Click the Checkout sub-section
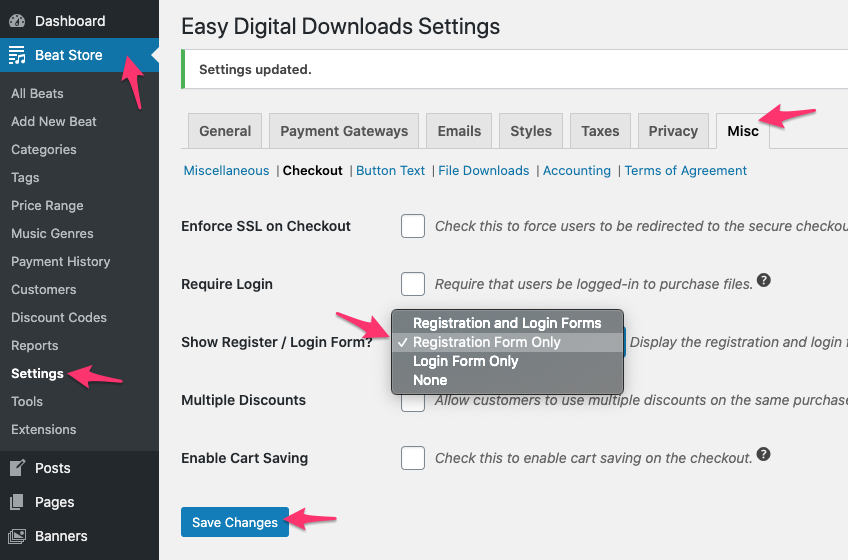Image resolution: width=848 pixels, height=560 pixels. click(x=313, y=170)
